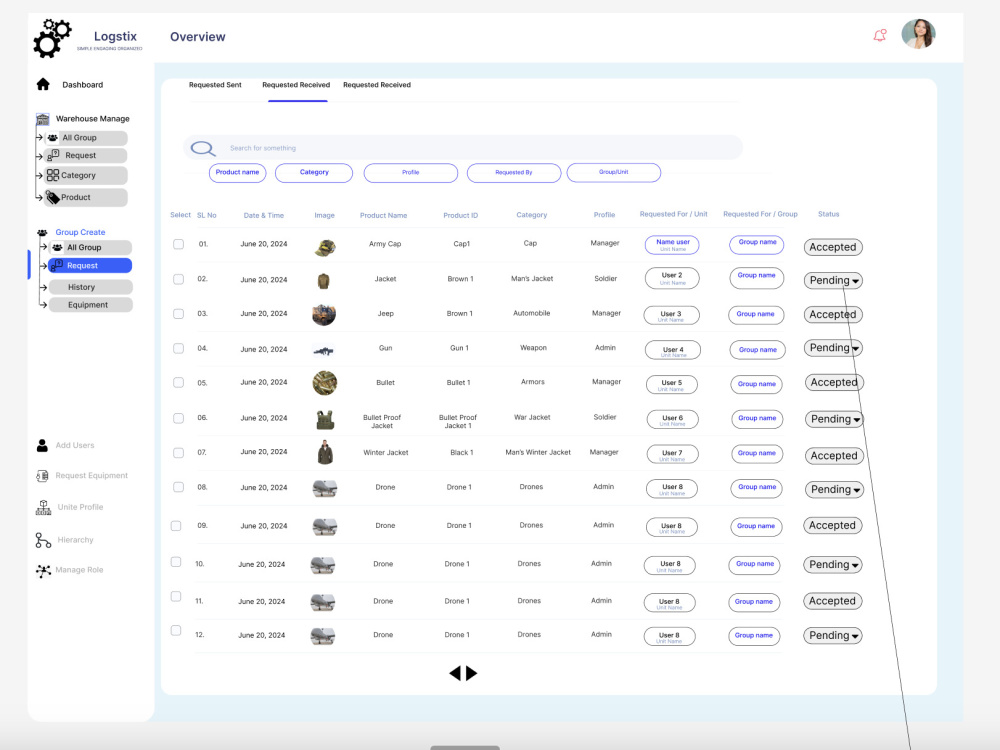Select row 01 Army Cap checkbox
This screenshot has height=750, width=1000.
click(x=179, y=244)
